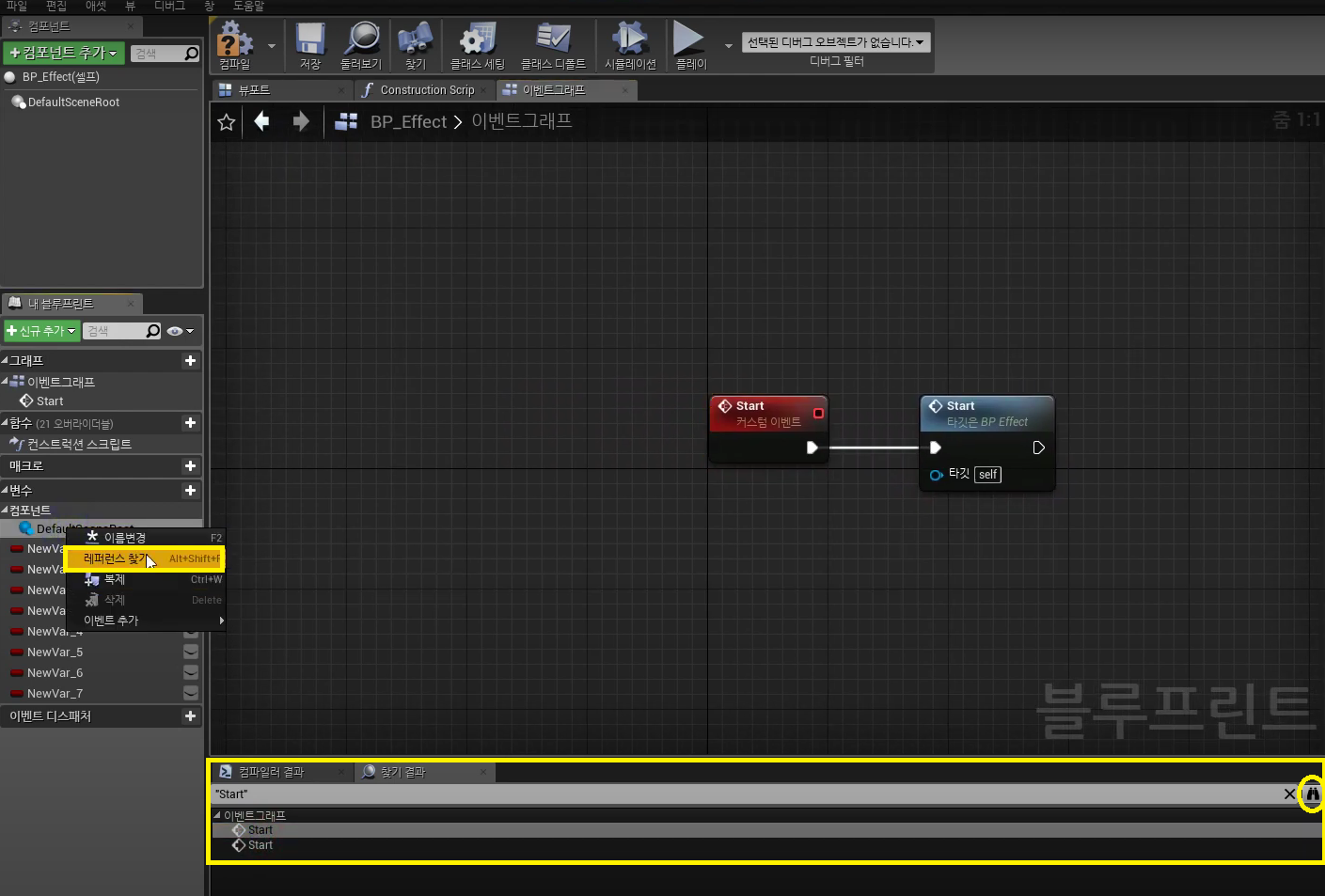Click the 신규 추가 (Add New) button
This screenshot has height=896, width=1325.
[41, 331]
